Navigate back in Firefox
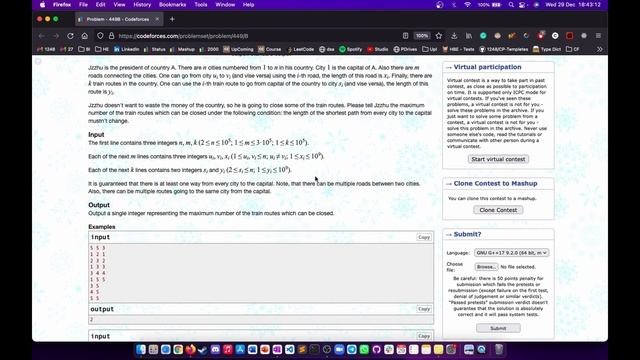This screenshot has height=360, width=640. [x=42, y=36]
